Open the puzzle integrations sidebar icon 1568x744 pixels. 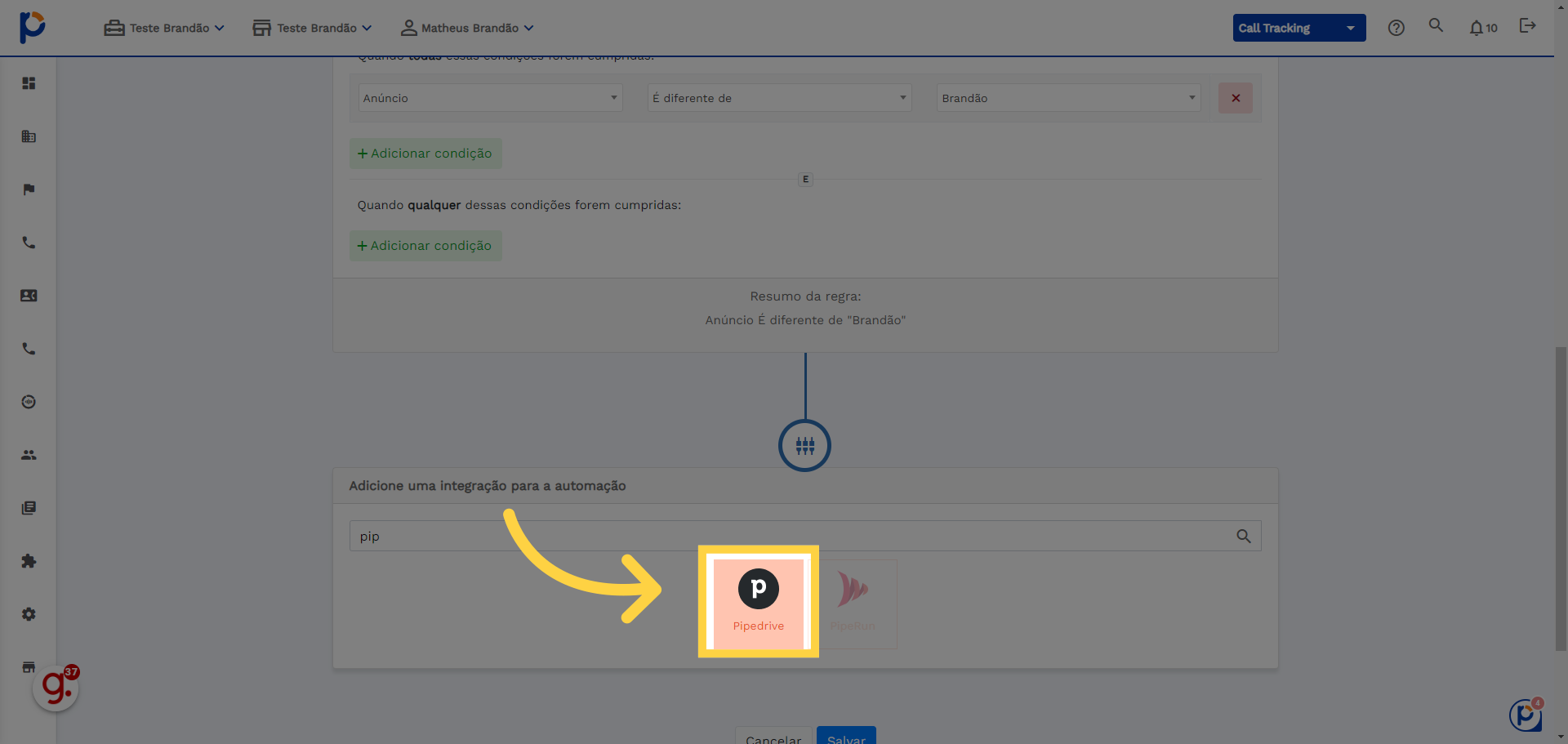click(x=29, y=561)
